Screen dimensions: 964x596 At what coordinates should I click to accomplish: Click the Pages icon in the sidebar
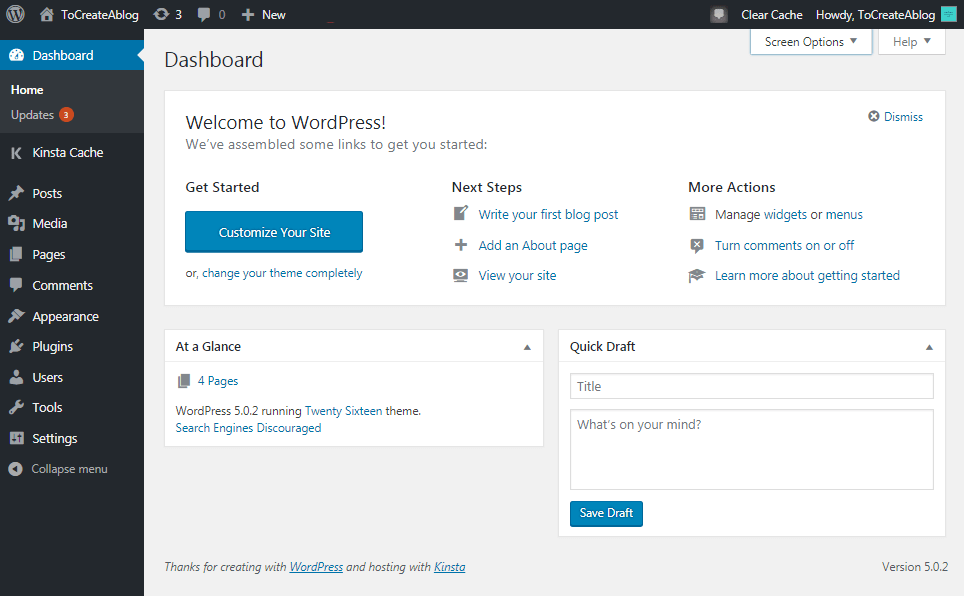coord(17,254)
